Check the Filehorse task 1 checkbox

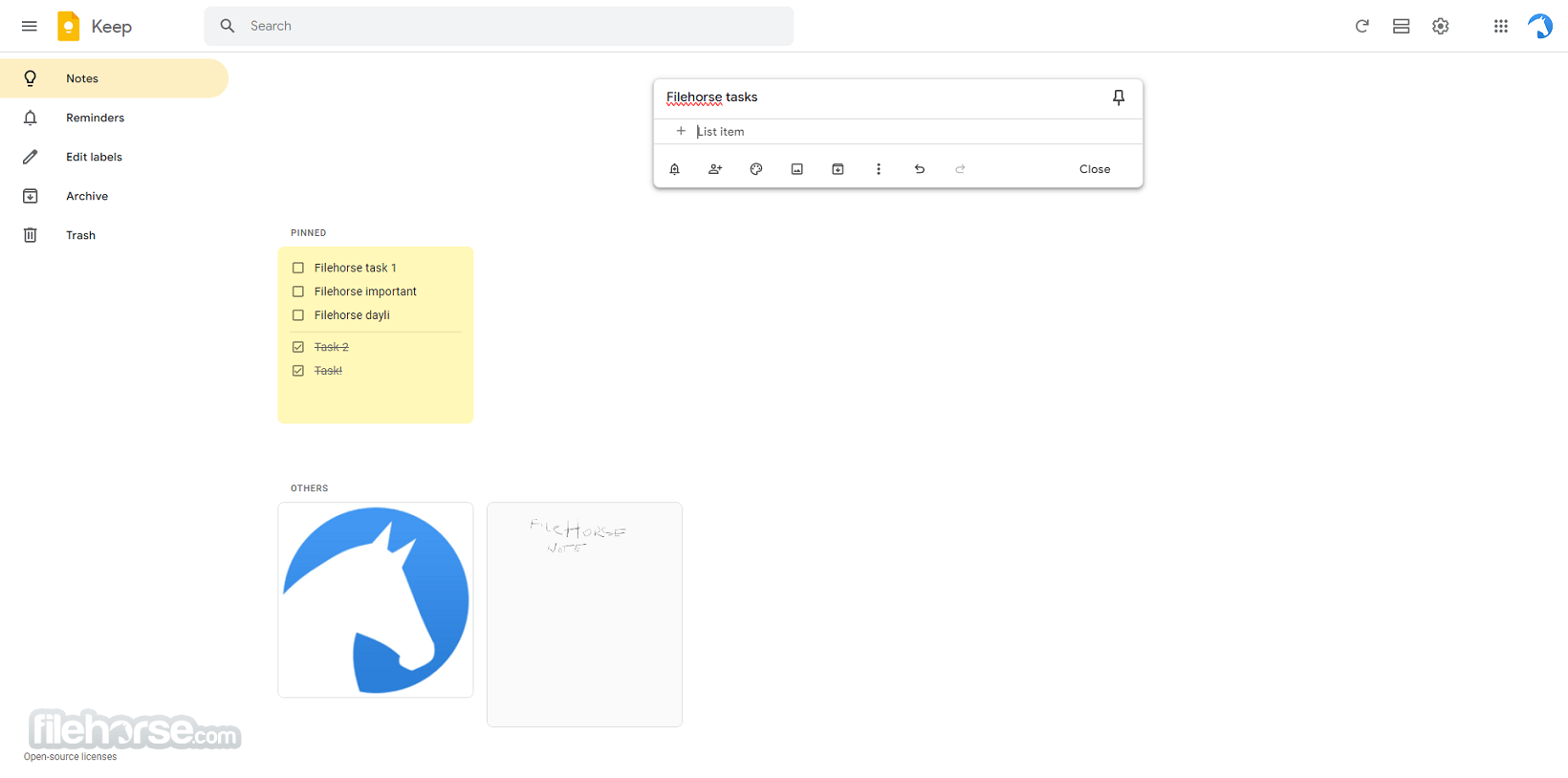point(298,269)
